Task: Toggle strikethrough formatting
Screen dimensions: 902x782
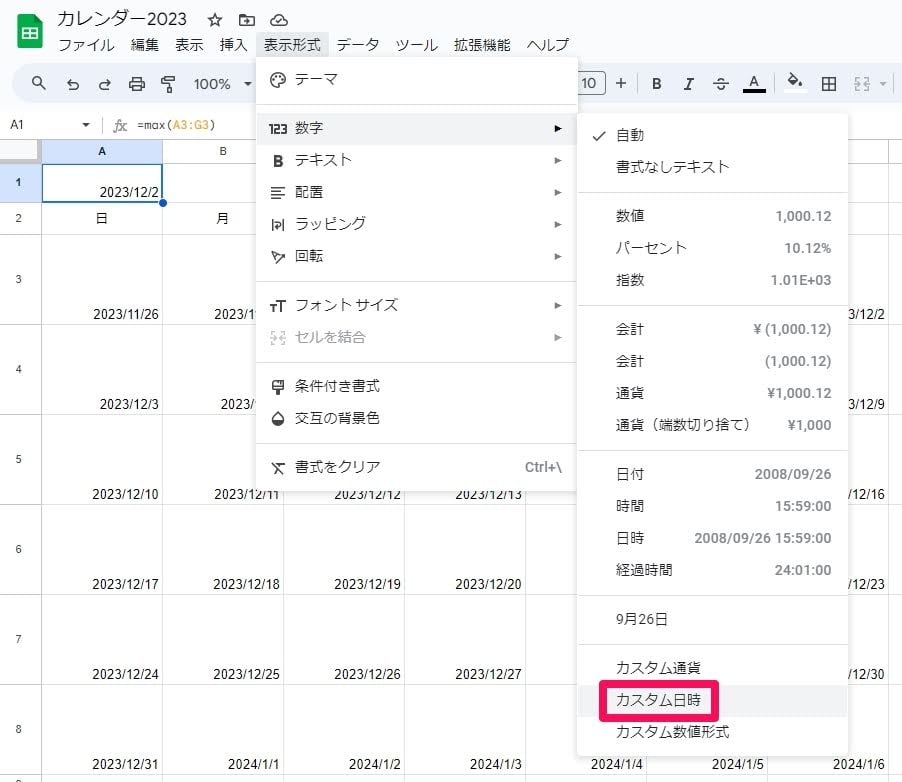Action: 720,84
